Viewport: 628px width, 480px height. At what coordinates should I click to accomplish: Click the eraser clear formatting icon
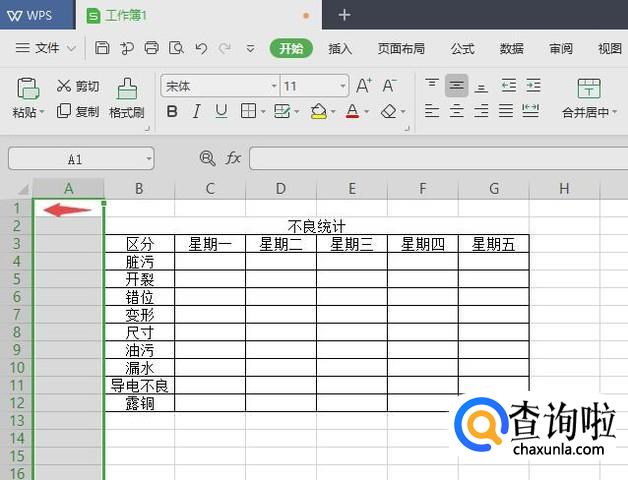388,111
